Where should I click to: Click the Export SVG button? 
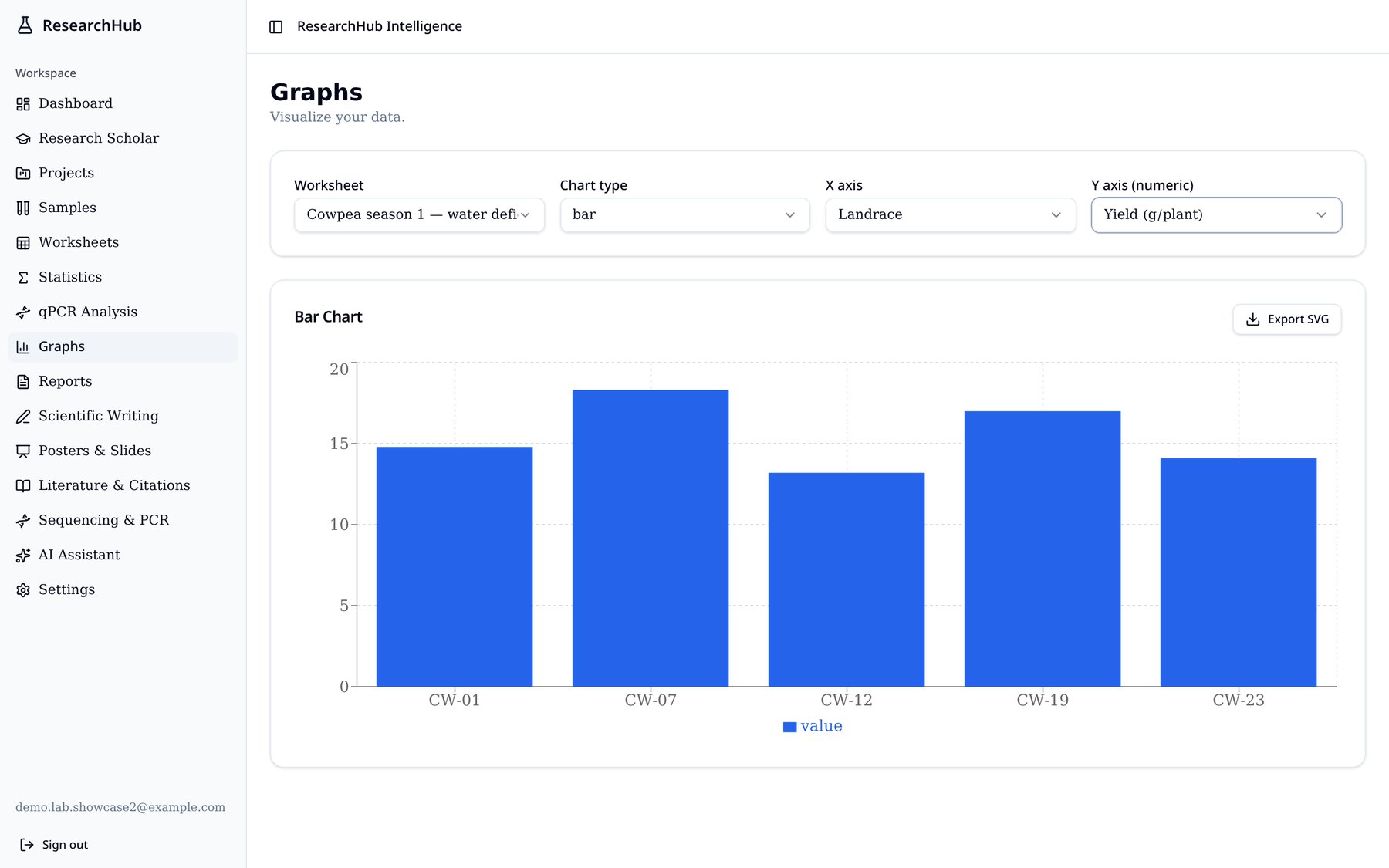coord(1286,319)
